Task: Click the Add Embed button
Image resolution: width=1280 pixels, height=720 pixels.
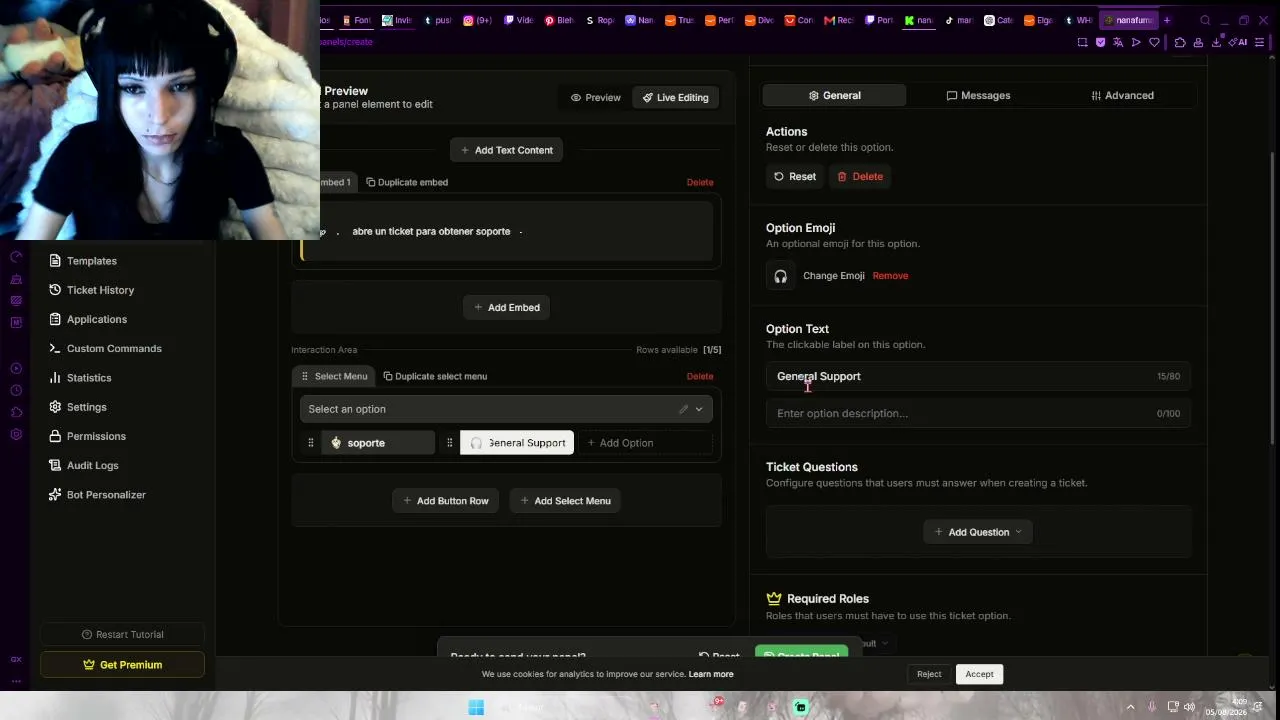Action: [506, 307]
